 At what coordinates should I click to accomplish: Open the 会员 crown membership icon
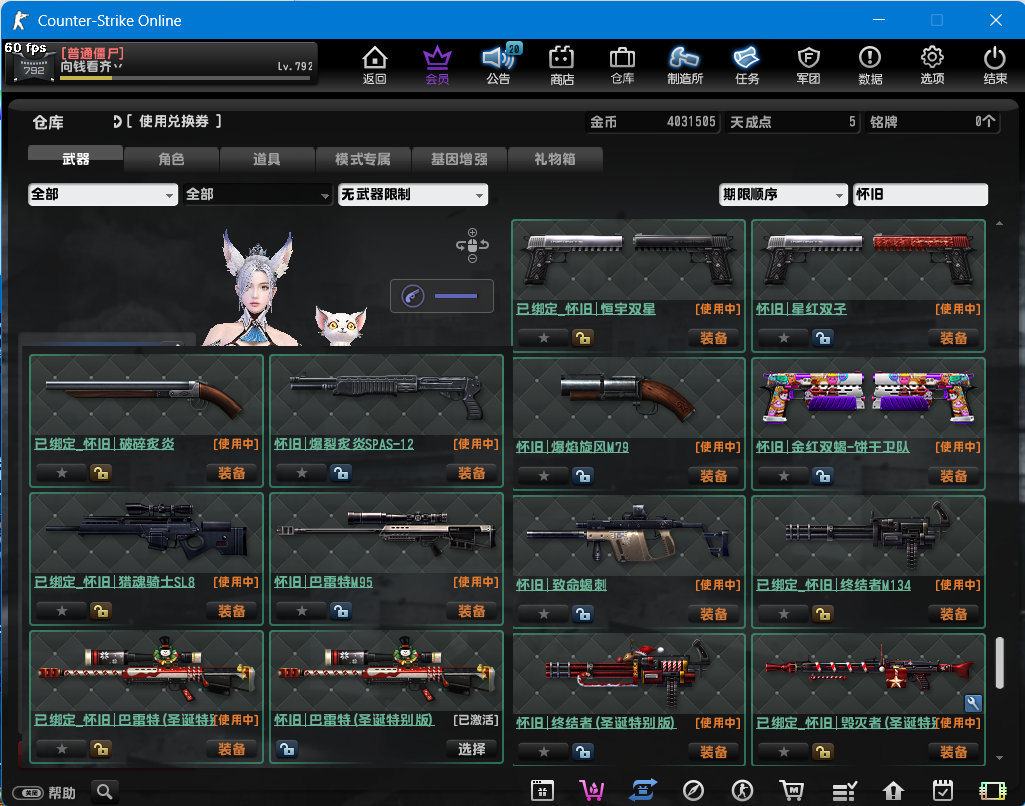[x=437, y=65]
